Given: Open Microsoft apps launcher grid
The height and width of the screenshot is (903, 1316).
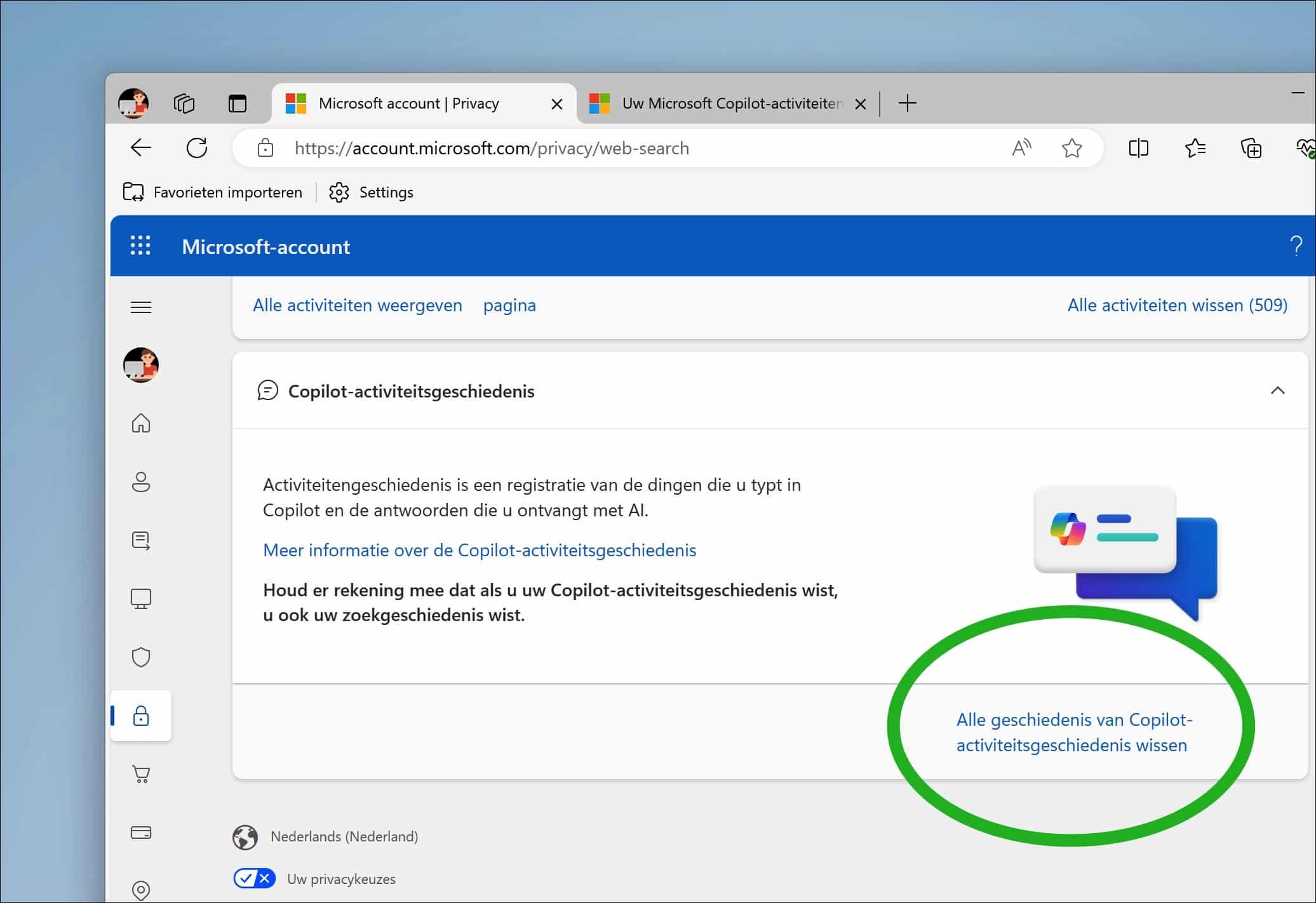Looking at the screenshot, I should [140, 245].
